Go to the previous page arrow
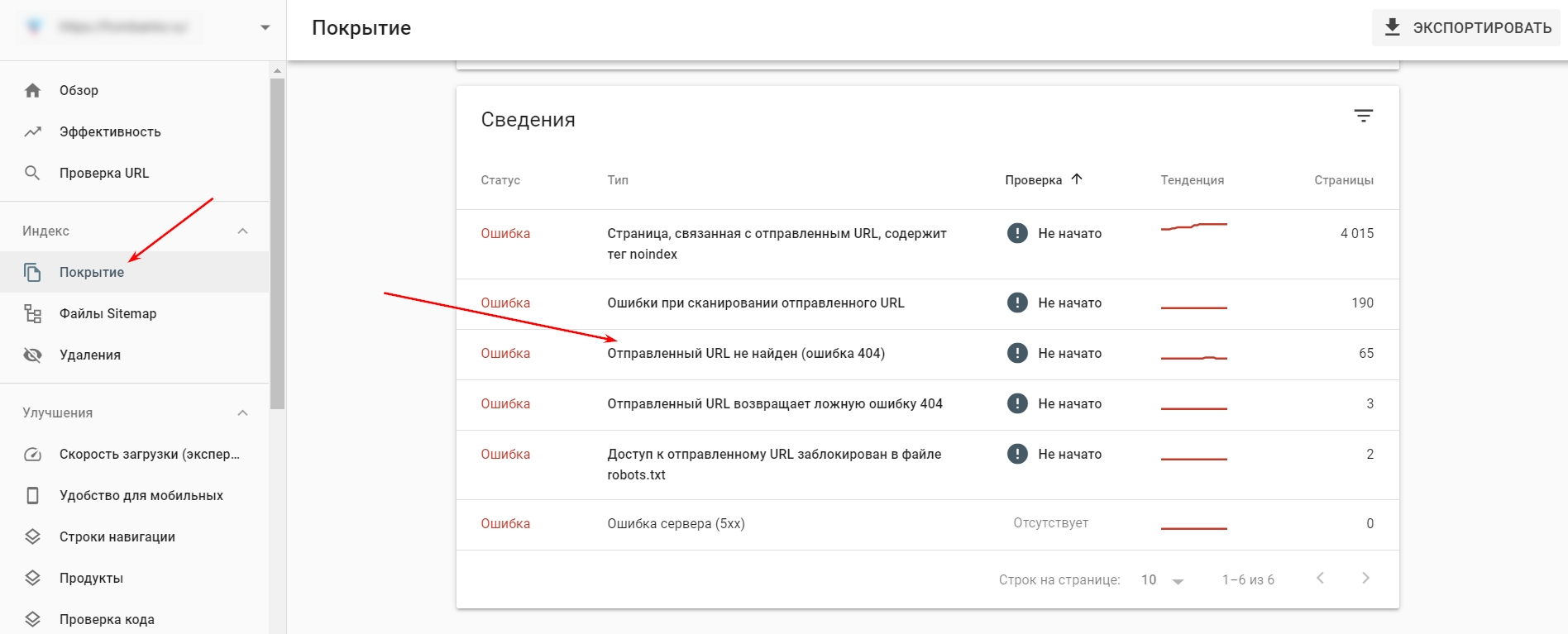Image resolution: width=1568 pixels, height=634 pixels. click(x=1321, y=579)
